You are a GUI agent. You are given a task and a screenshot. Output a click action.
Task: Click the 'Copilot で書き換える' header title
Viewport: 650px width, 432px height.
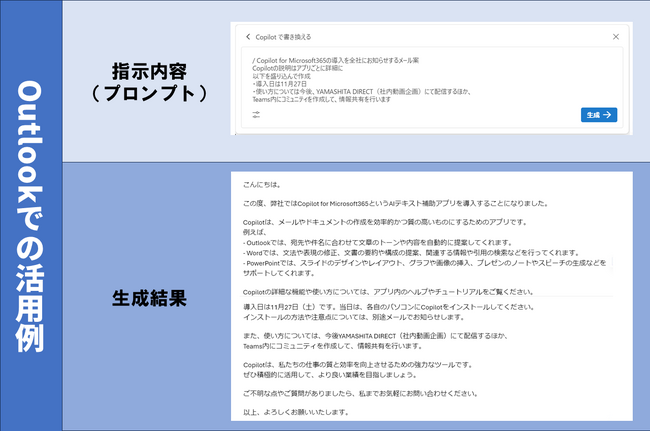tap(283, 37)
